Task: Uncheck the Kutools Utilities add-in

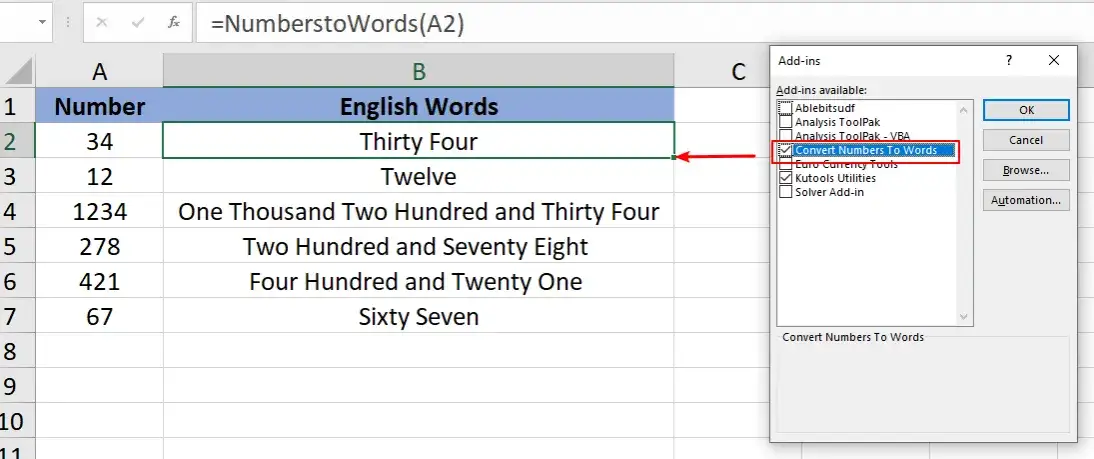Action: point(786,178)
